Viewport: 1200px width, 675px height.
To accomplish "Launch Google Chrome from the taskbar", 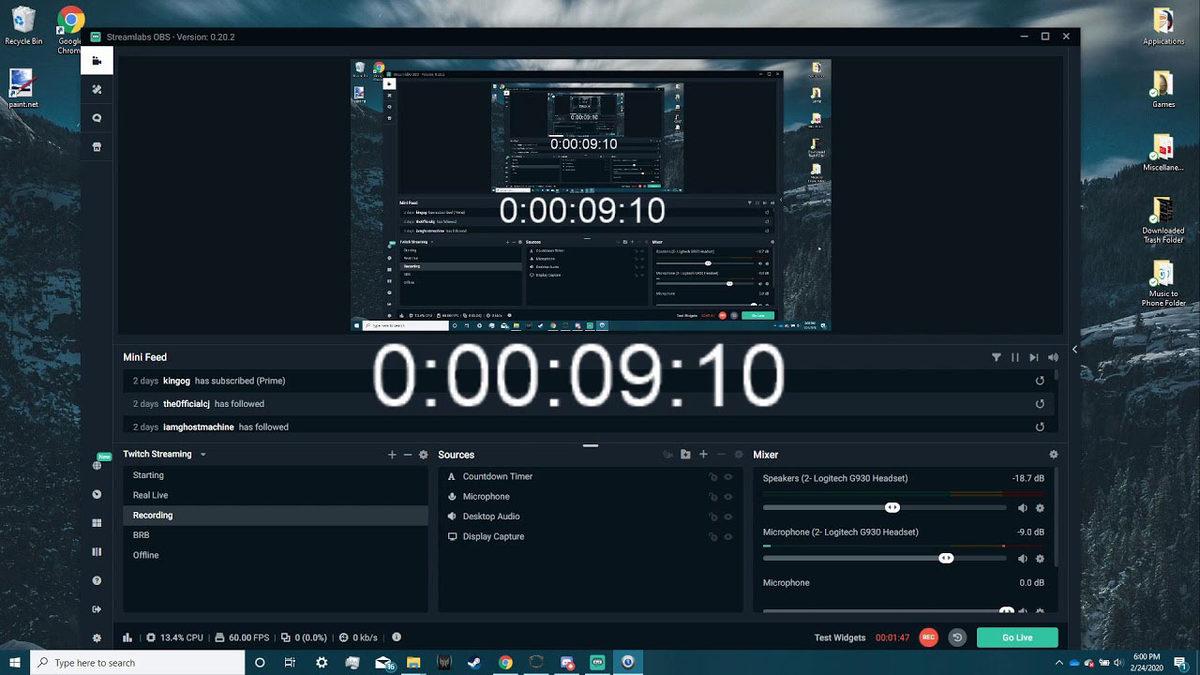I will [x=505, y=662].
